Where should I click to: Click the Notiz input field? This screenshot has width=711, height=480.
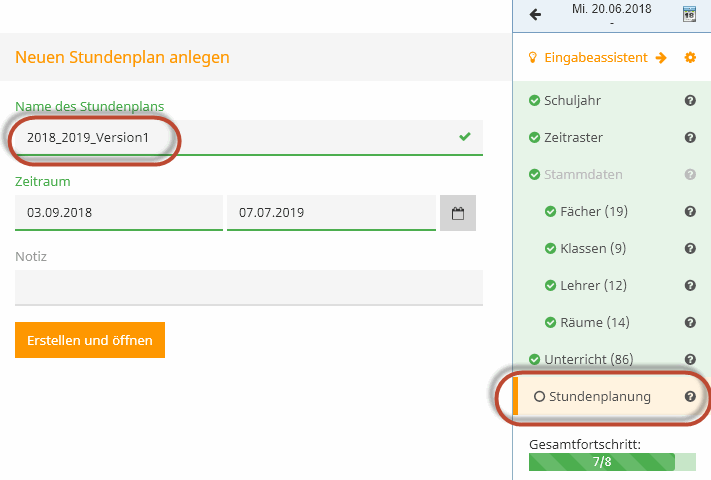coord(249,288)
